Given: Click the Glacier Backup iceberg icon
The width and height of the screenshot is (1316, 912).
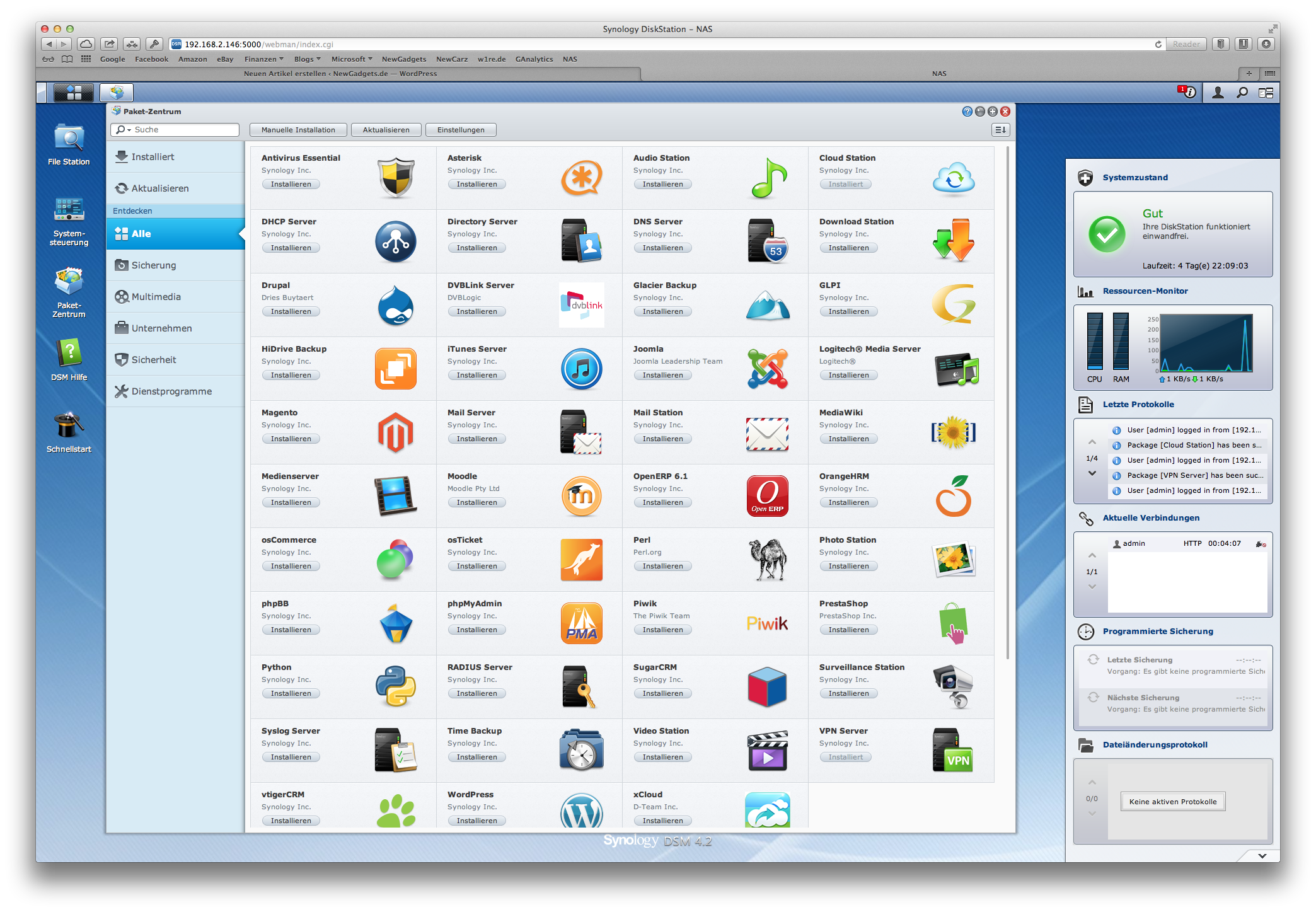Looking at the screenshot, I should pyautogui.click(x=768, y=306).
